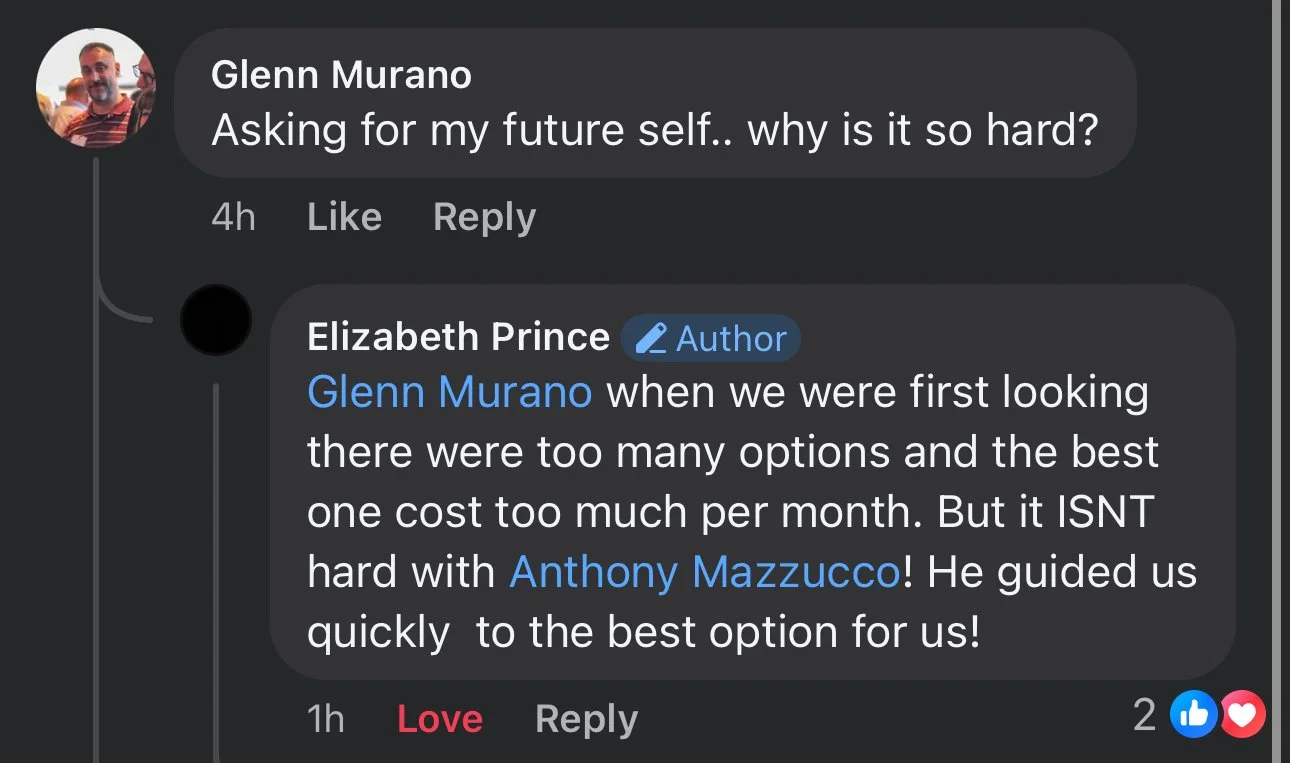The height and width of the screenshot is (763, 1290).
Task: Reply to Elizabeth Prince's comment
Action: pyautogui.click(x=586, y=719)
